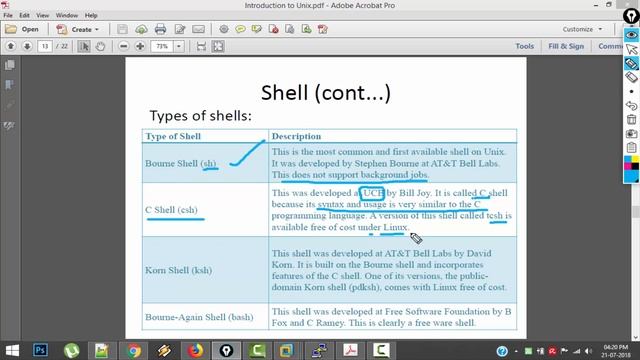Add a sticky note comment
Image resolution: width=640 pixels, height=360 pixels.
coord(240,29)
